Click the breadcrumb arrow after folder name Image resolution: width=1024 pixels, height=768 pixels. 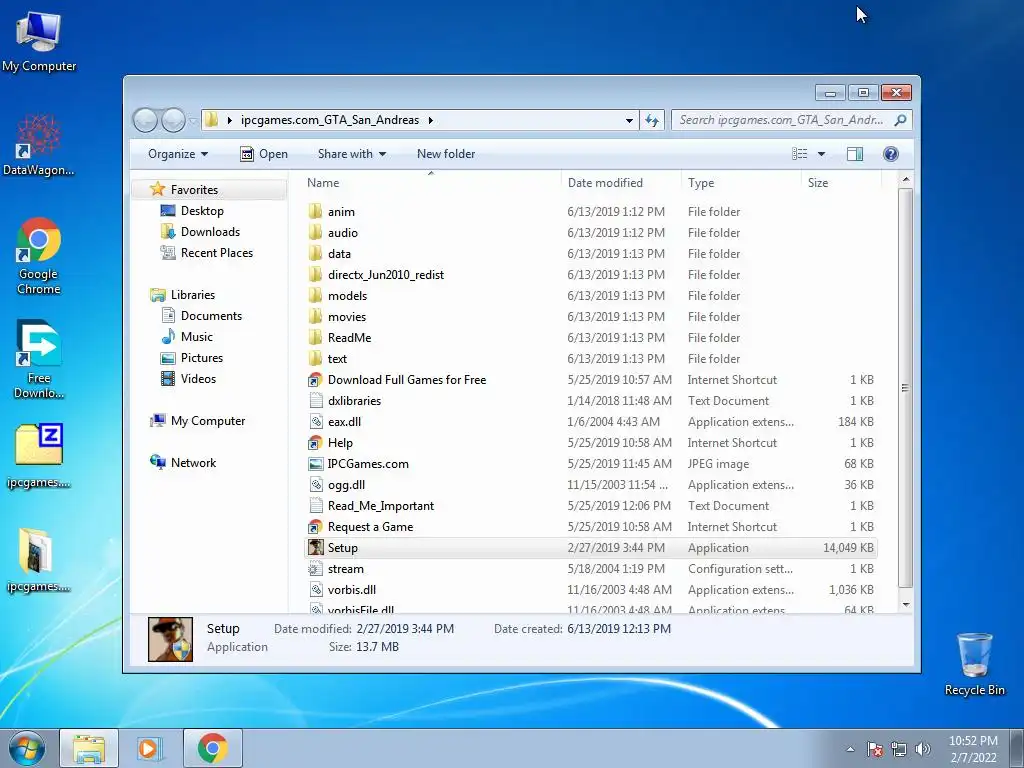pyautogui.click(x=430, y=120)
